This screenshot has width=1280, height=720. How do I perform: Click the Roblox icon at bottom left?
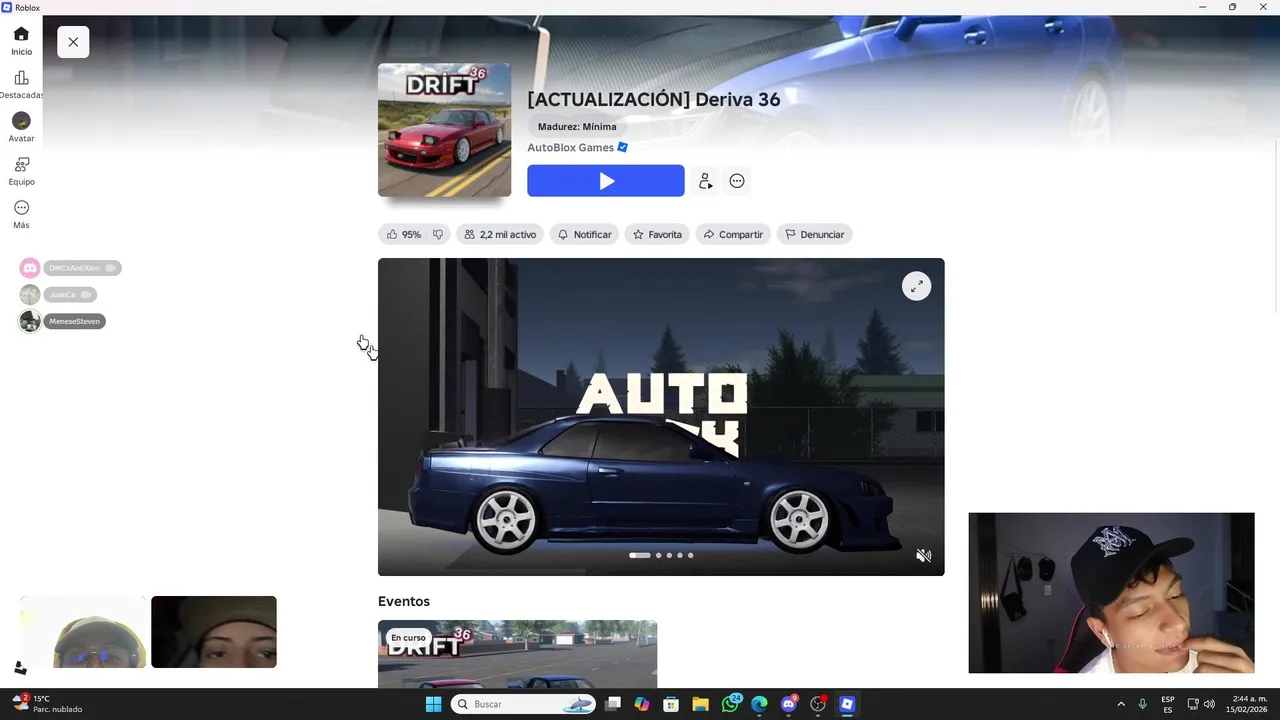coord(20,668)
